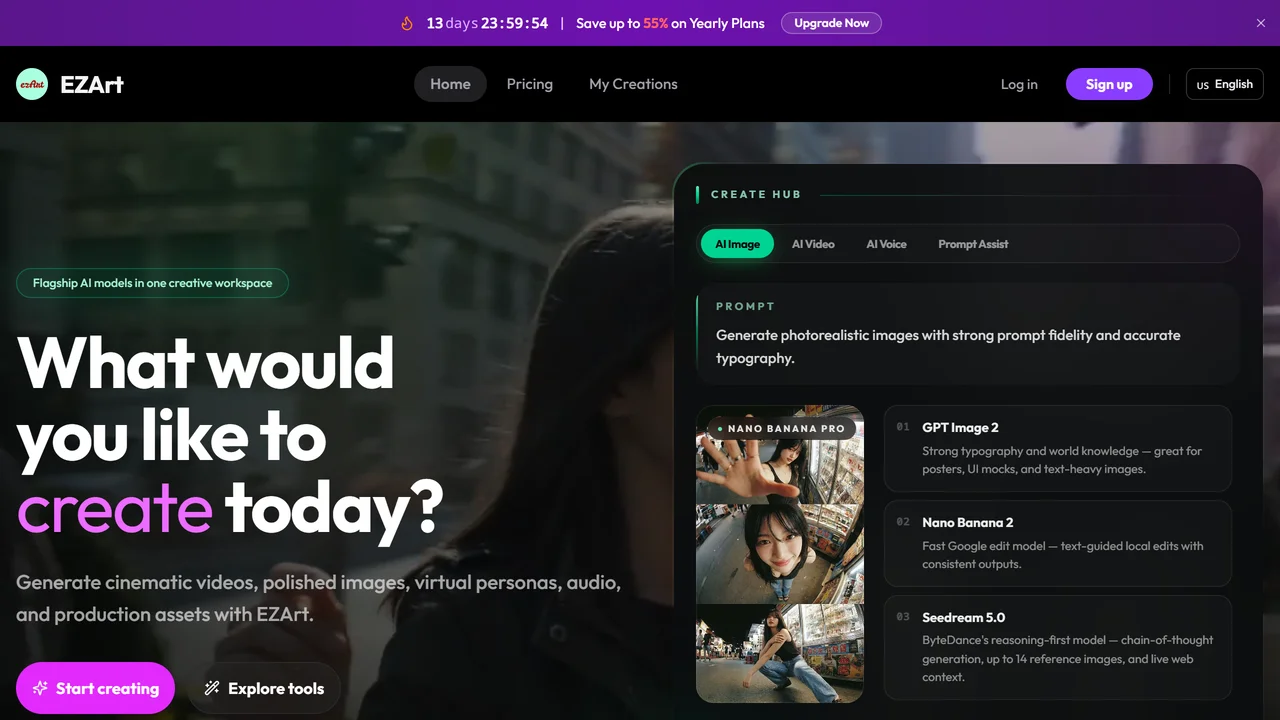Click the EZArt round logo icon
1280x720 pixels.
click(x=32, y=84)
